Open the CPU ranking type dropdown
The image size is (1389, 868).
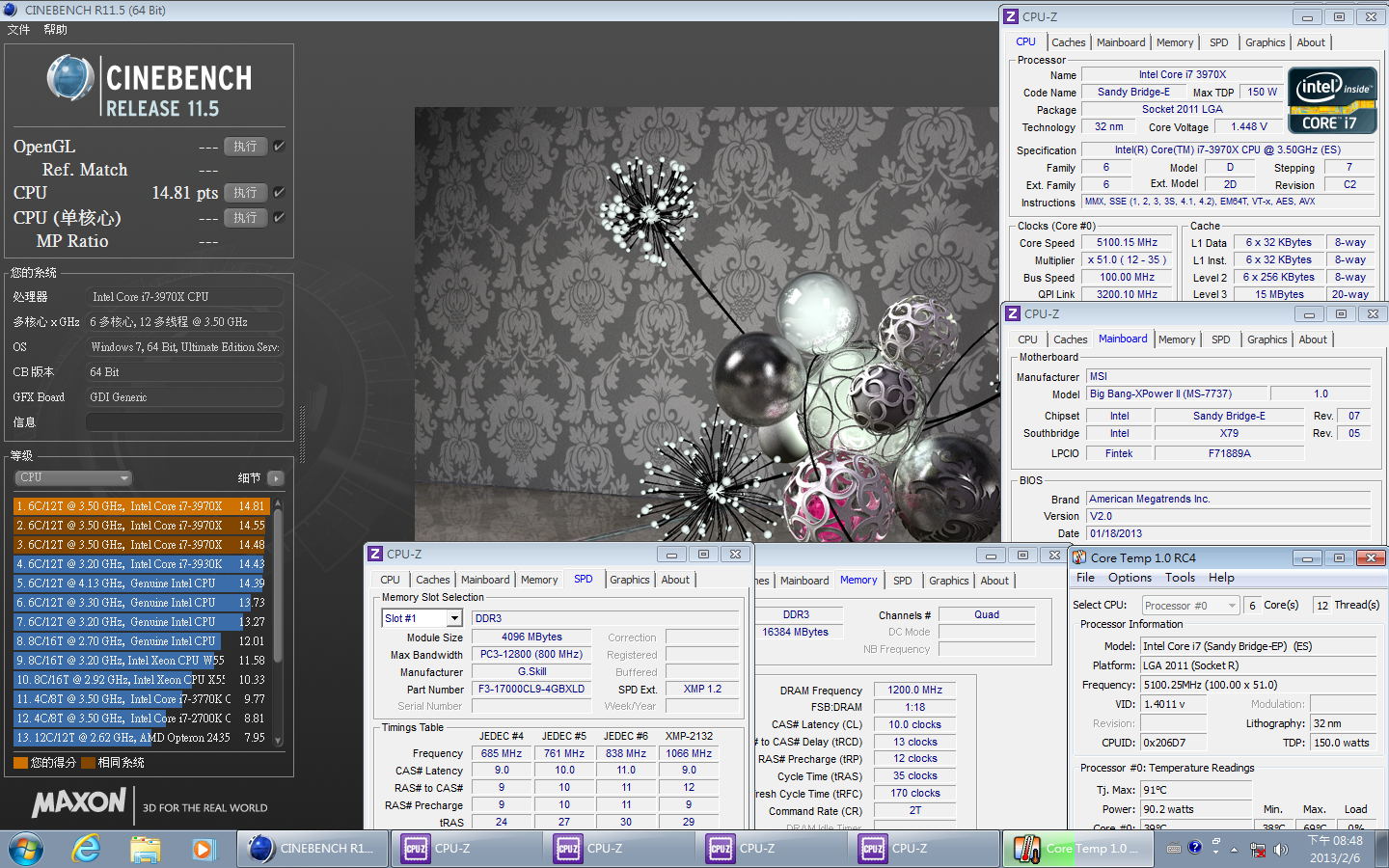(x=73, y=478)
